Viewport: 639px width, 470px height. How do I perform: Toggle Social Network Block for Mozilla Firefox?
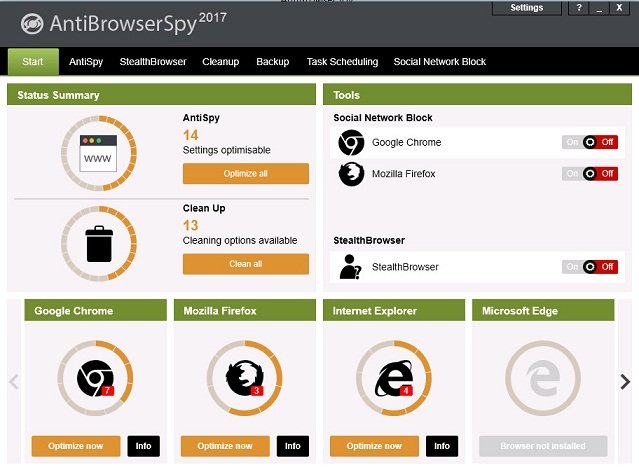pos(590,174)
